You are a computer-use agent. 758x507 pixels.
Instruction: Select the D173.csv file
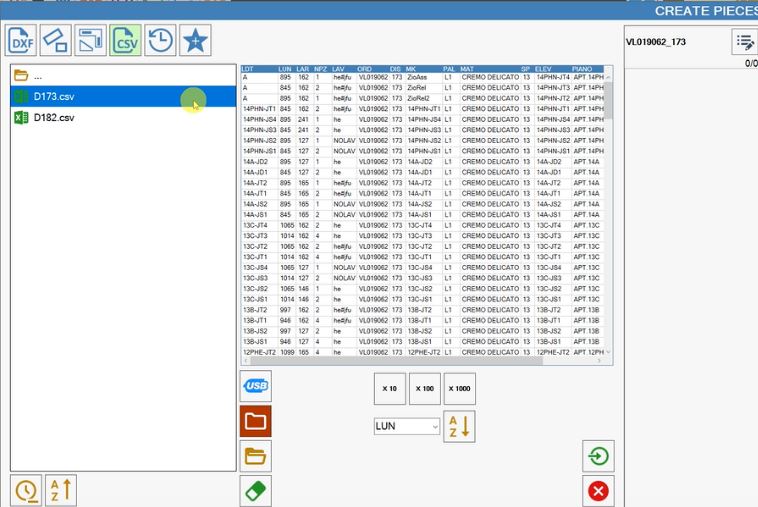[123, 96]
